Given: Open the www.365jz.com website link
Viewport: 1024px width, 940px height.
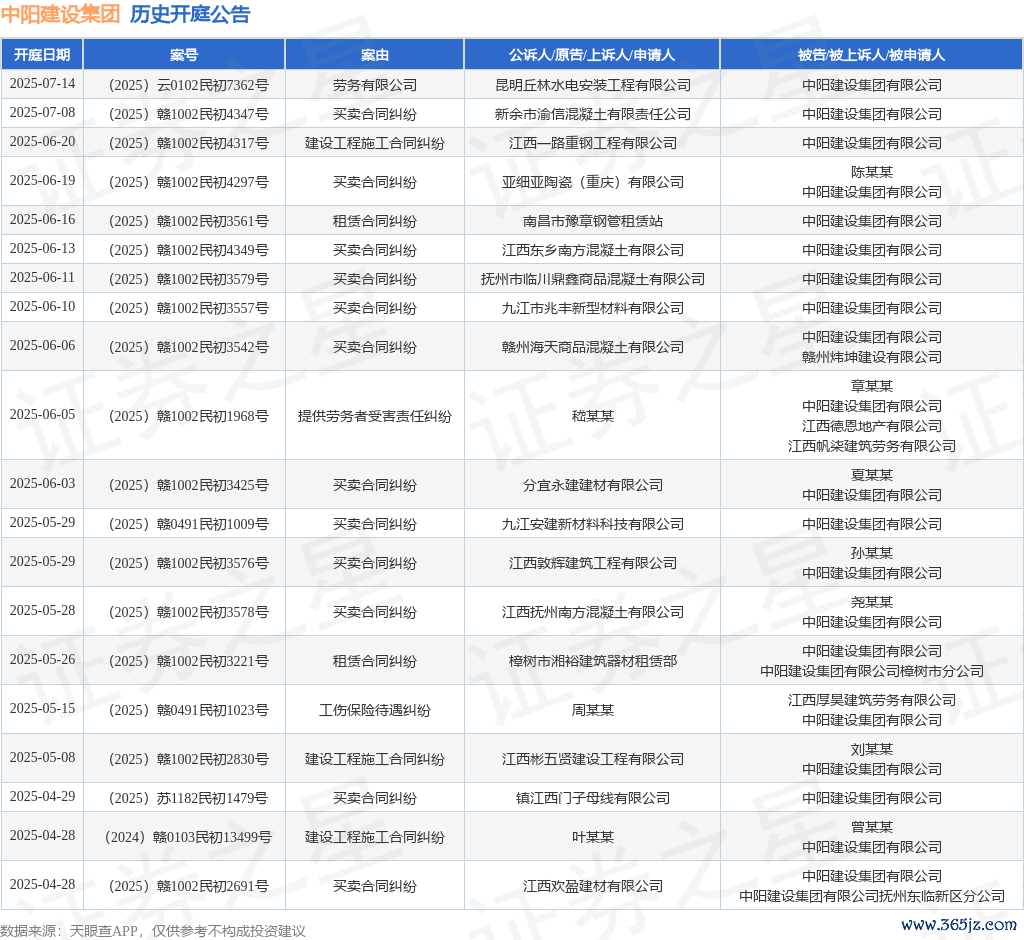Looking at the screenshot, I should (x=959, y=924).
